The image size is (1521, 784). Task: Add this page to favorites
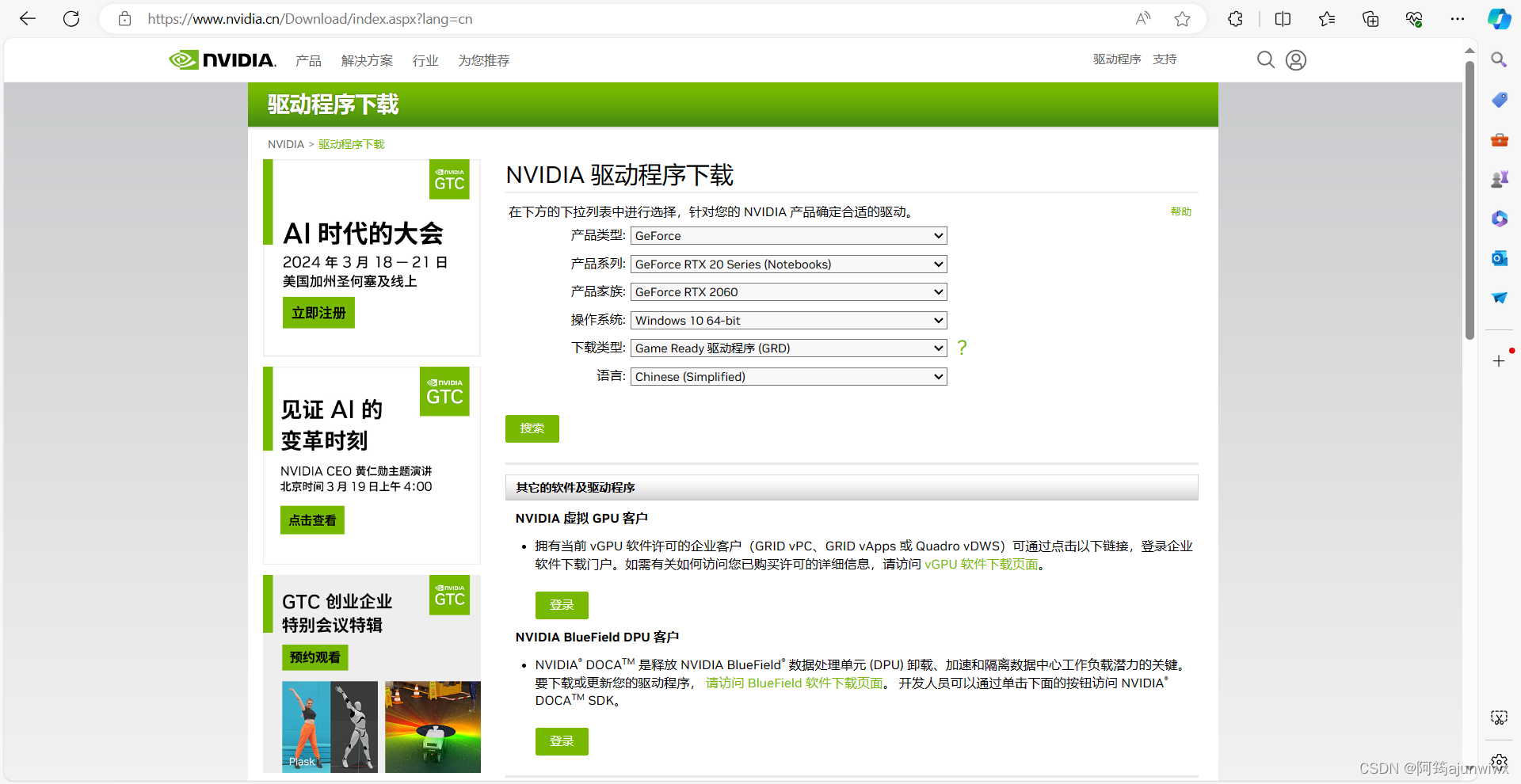point(1182,19)
